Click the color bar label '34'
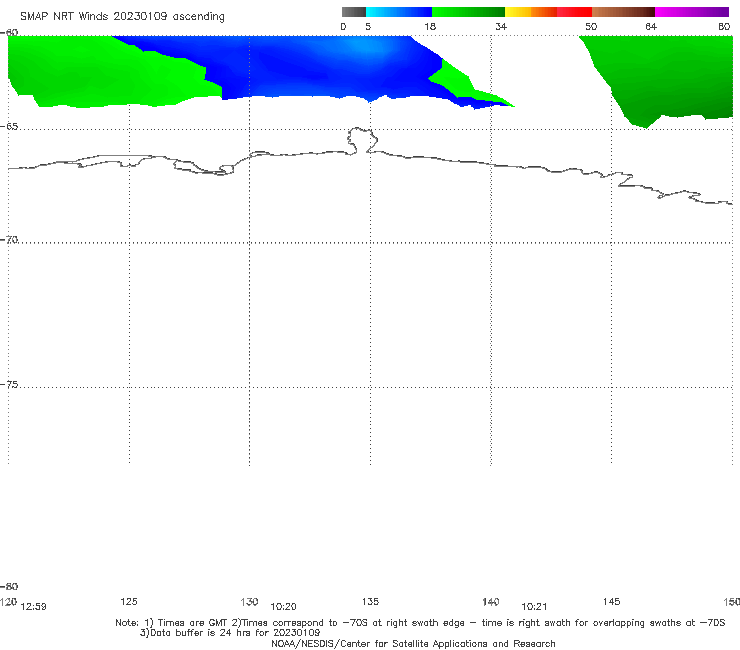Viewport: 740px width, 650px height. pos(501,27)
